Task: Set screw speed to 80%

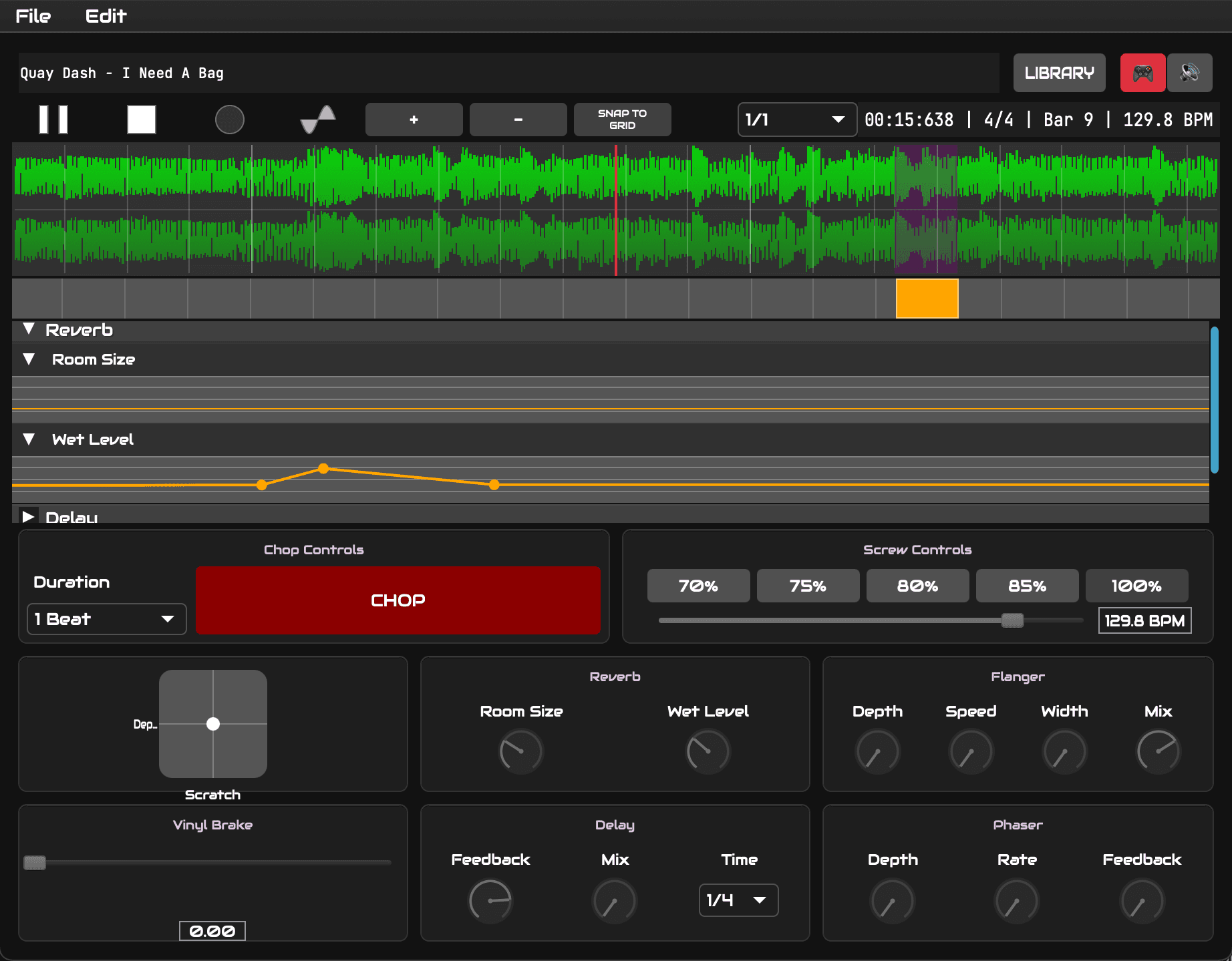Action: 917,586
